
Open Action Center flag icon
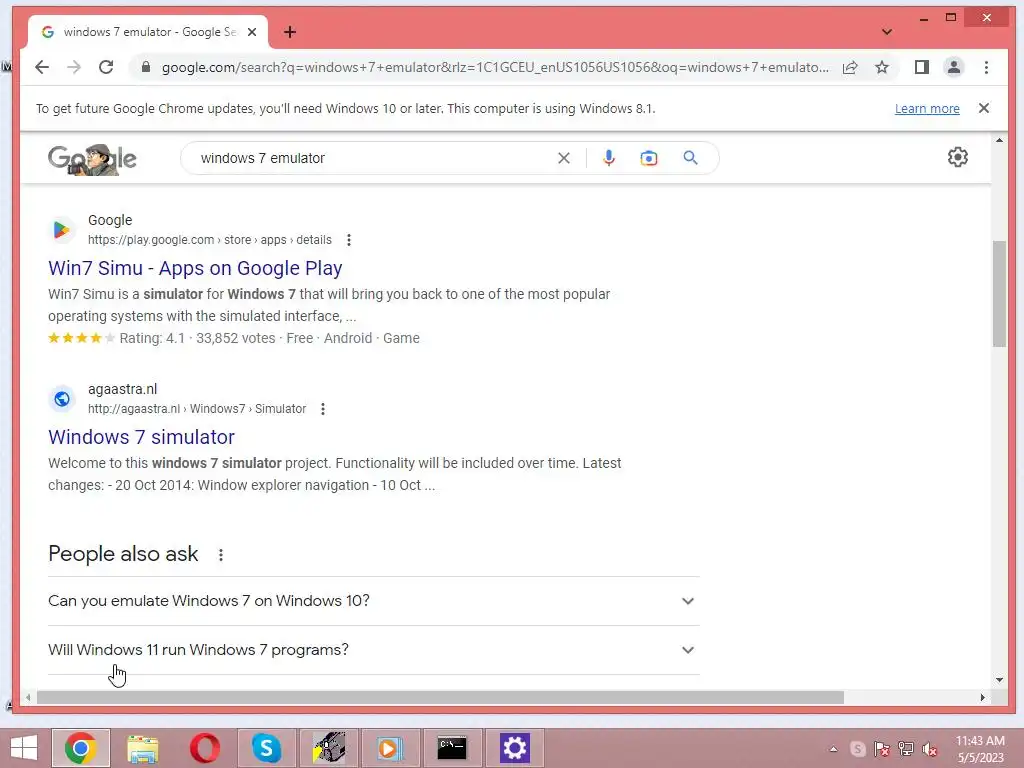[882, 749]
